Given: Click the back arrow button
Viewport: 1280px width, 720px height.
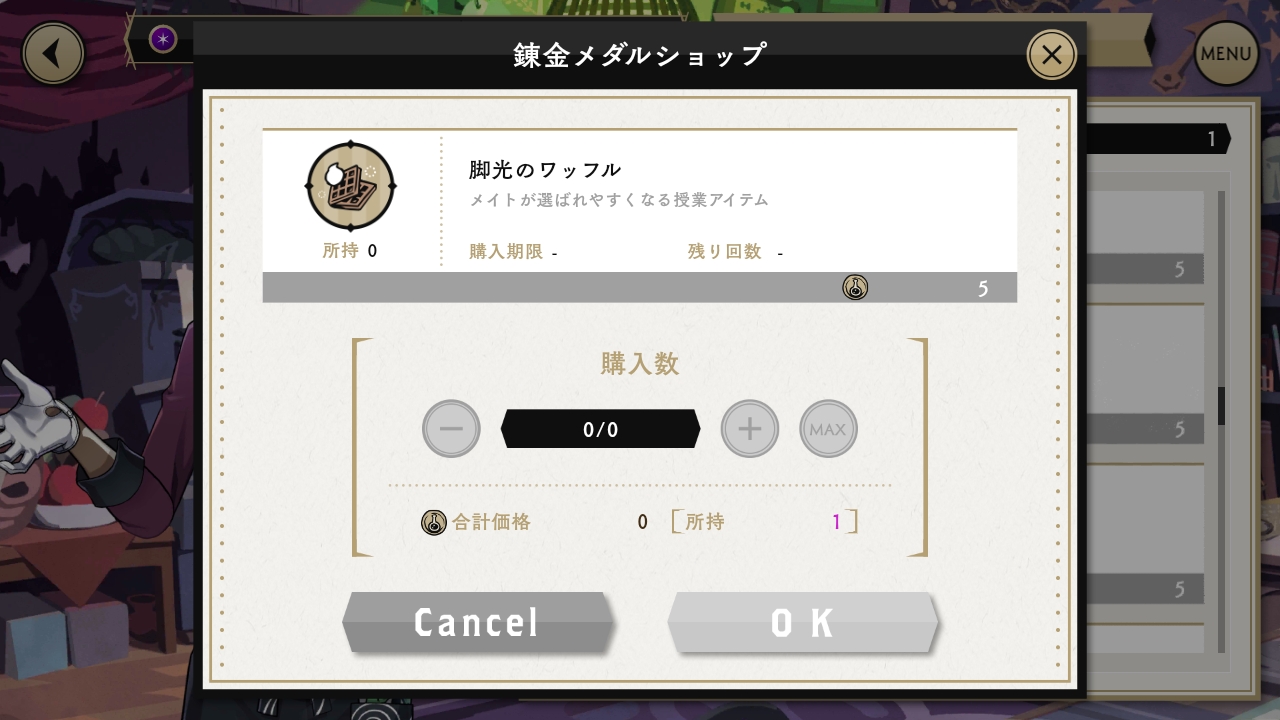Looking at the screenshot, I should (53, 53).
